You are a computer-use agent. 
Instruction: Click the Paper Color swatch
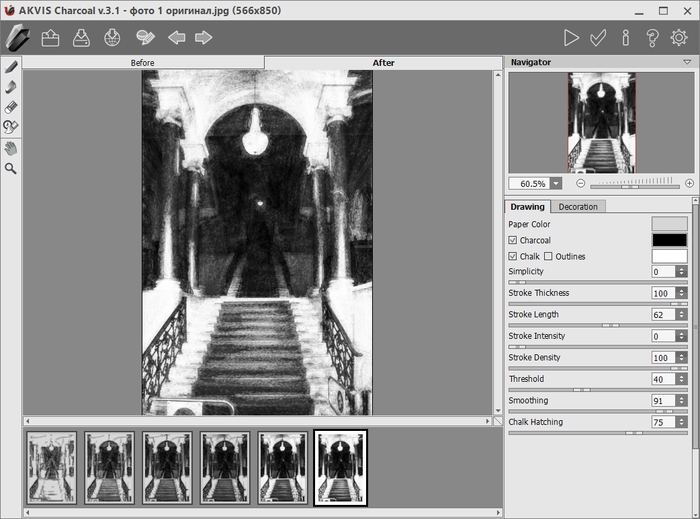click(669, 224)
